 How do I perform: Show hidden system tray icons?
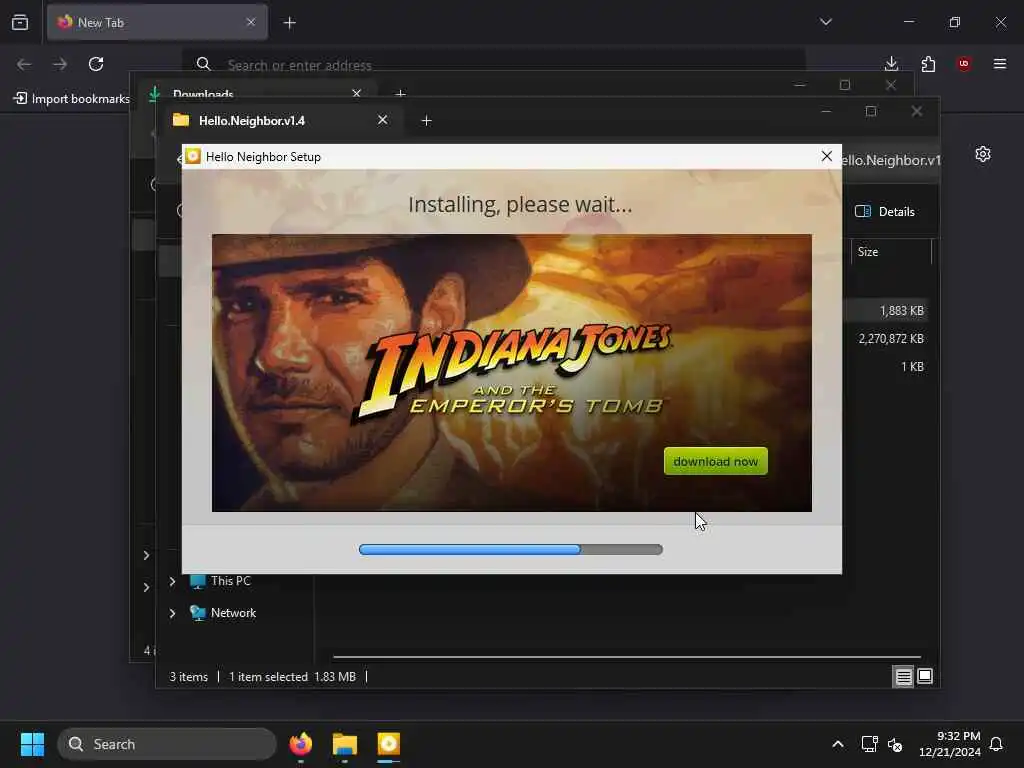point(838,744)
